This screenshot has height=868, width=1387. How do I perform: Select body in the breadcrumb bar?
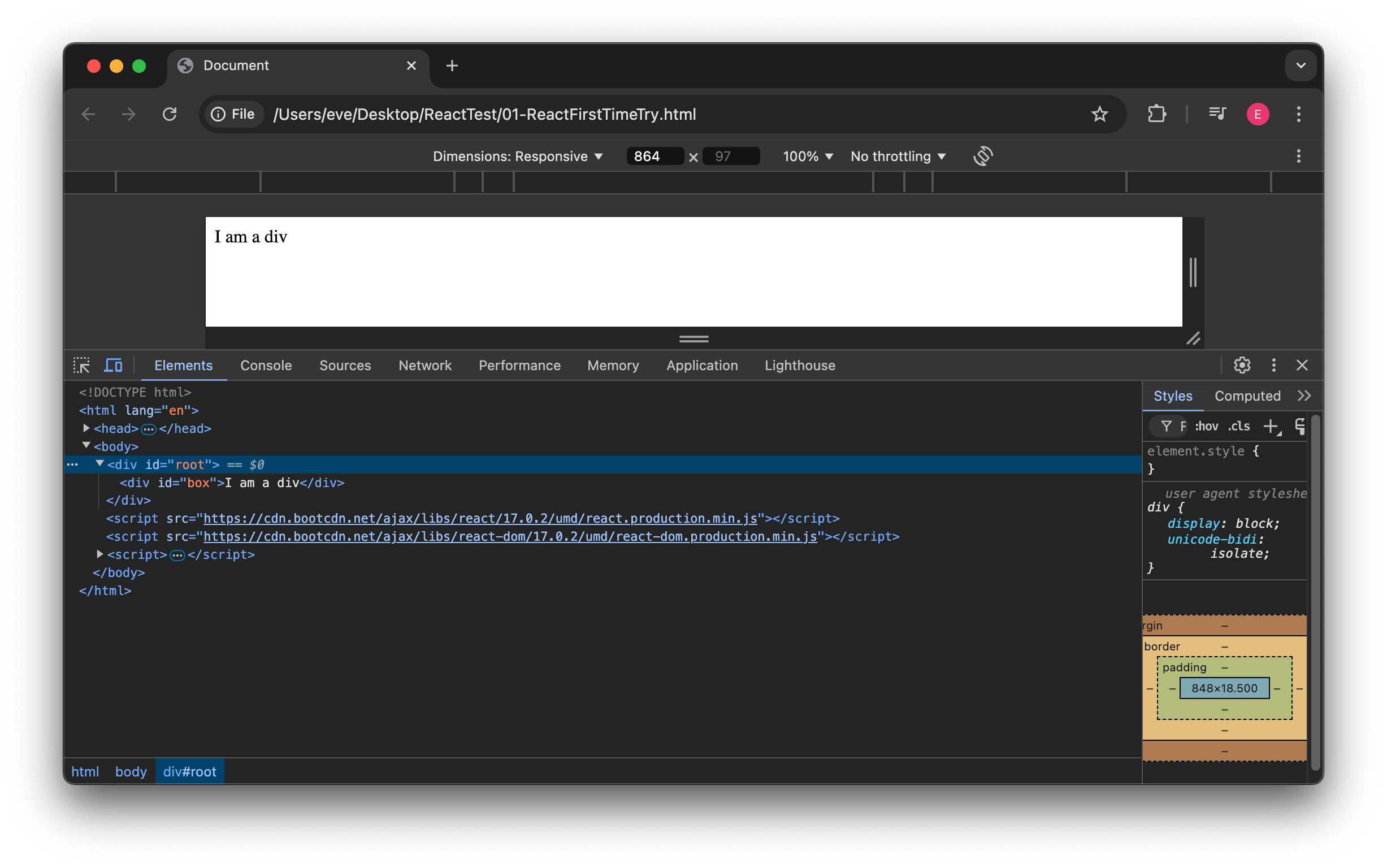click(x=131, y=771)
